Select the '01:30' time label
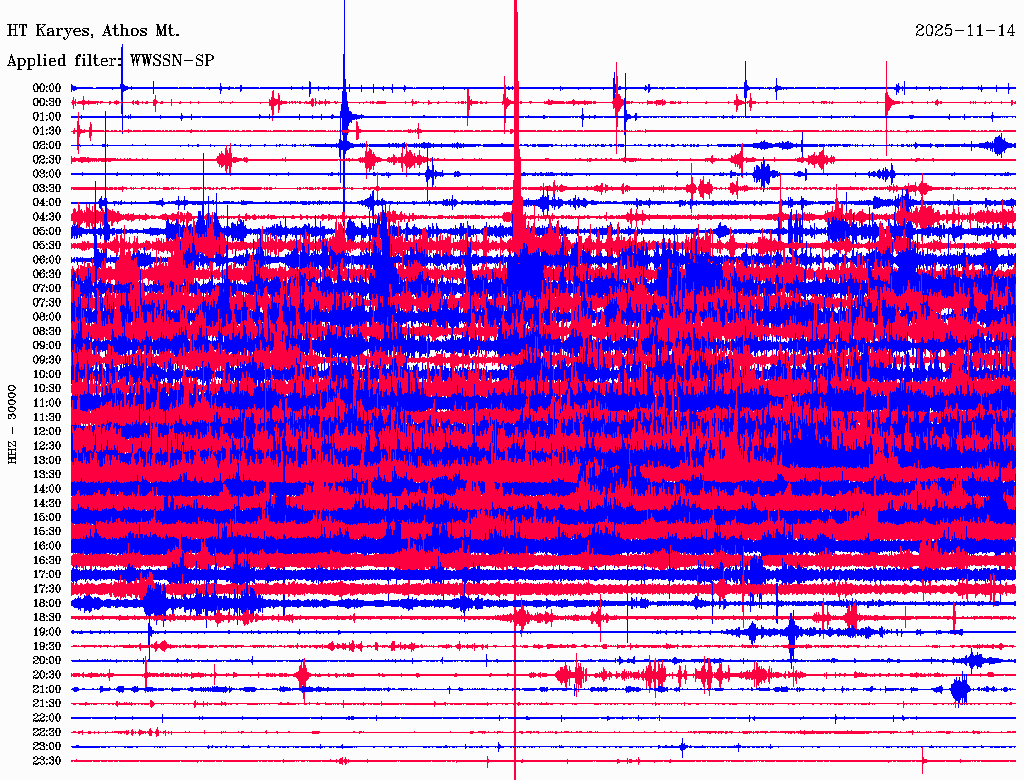 point(47,131)
